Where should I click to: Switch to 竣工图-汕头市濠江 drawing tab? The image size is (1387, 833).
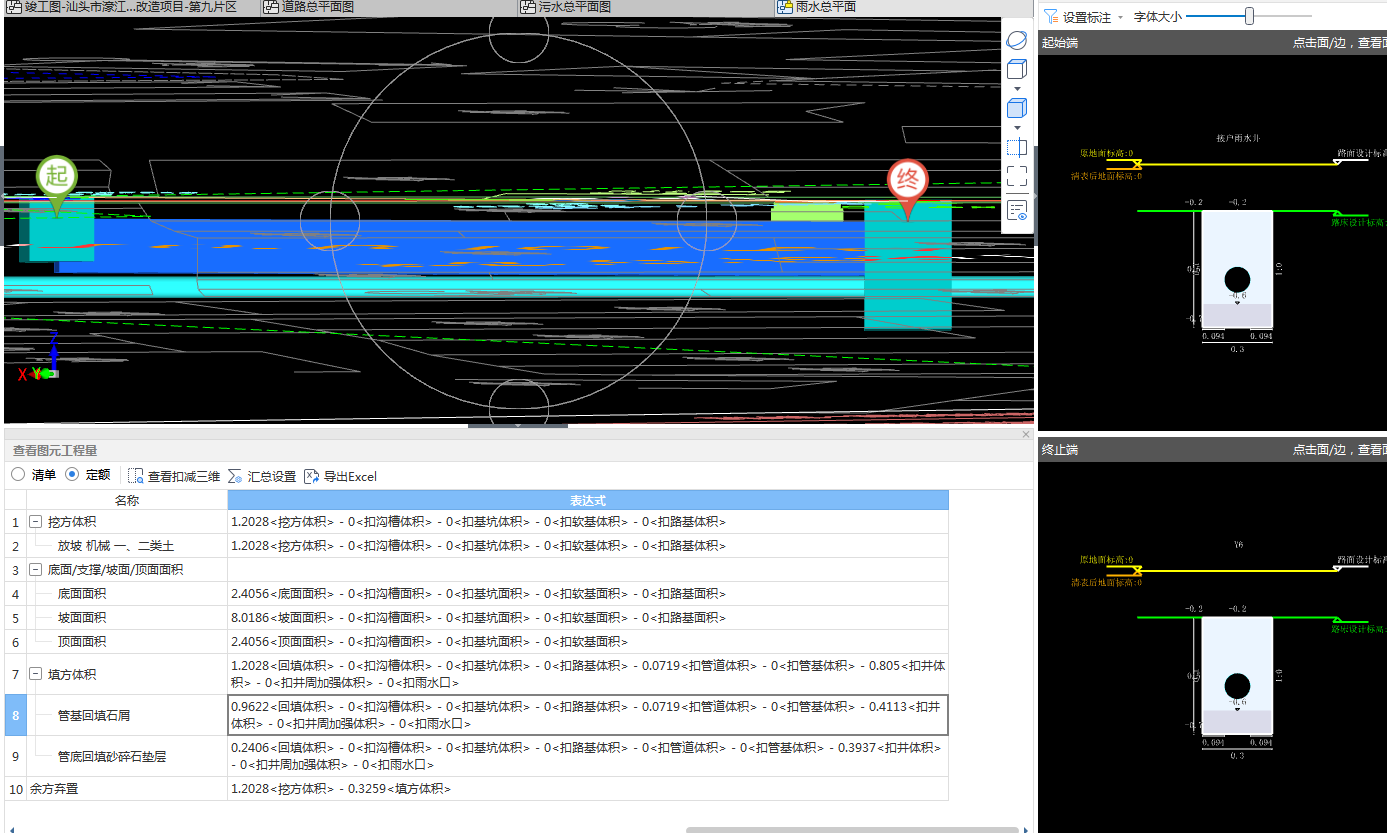click(130, 7)
